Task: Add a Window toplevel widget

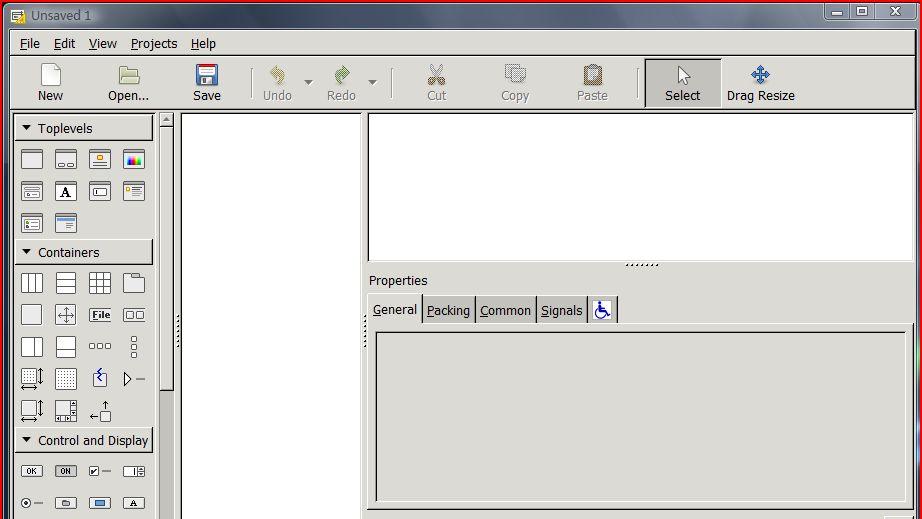Action: click(x=32, y=159)
